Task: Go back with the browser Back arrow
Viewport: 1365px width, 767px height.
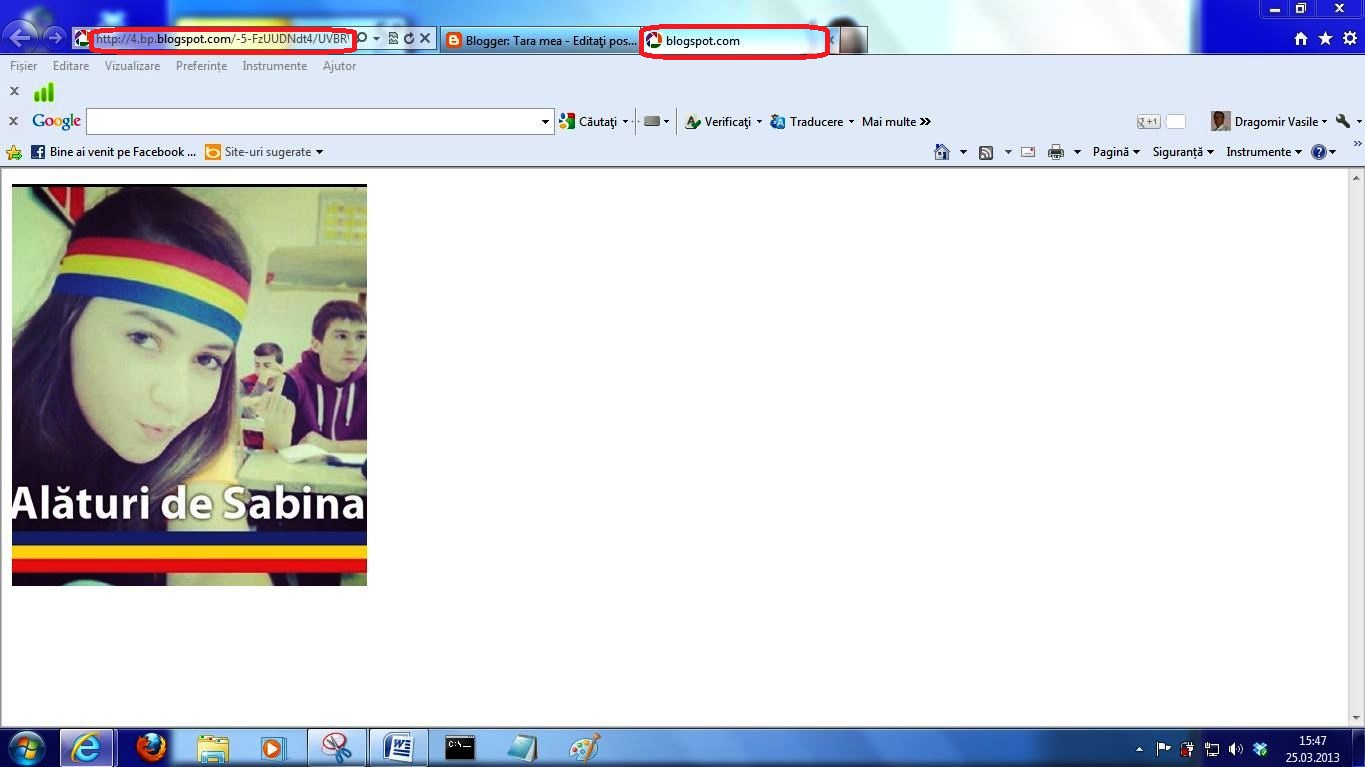Action: click(x=21, y=38)
